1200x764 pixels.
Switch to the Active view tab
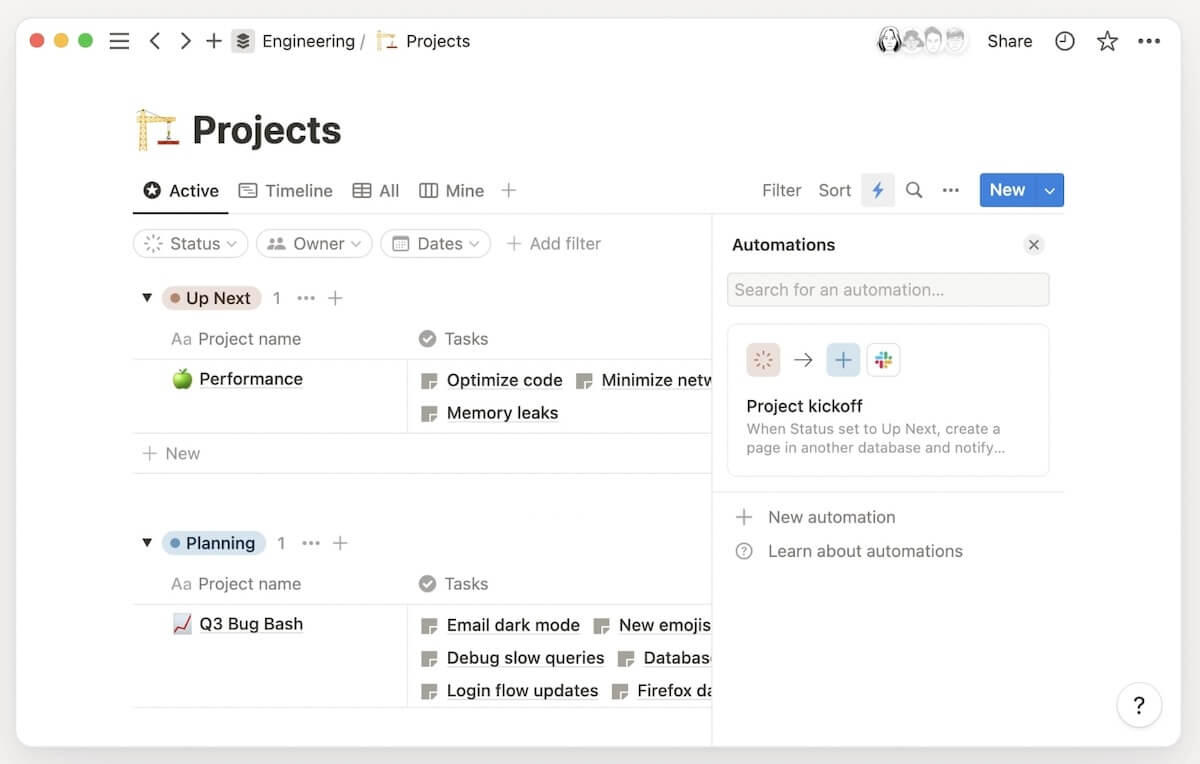[x=181, y=190]
